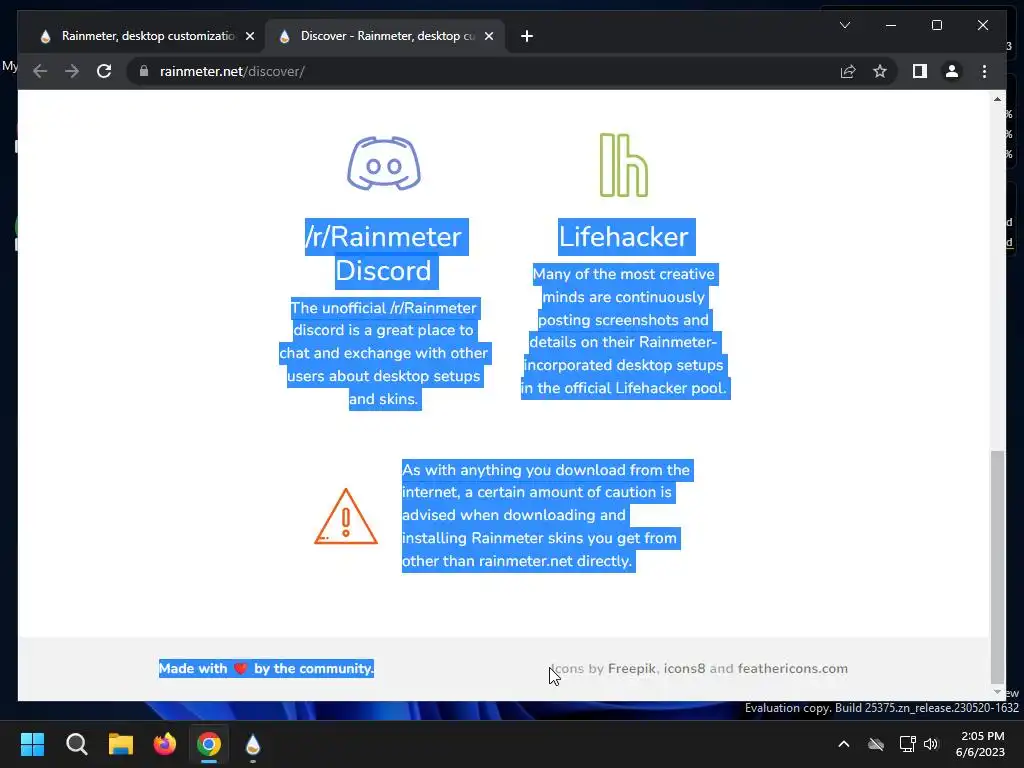Screen dimensions: 1024x768
Task: Open a new tab with the plus button
Action: [527, 36]
